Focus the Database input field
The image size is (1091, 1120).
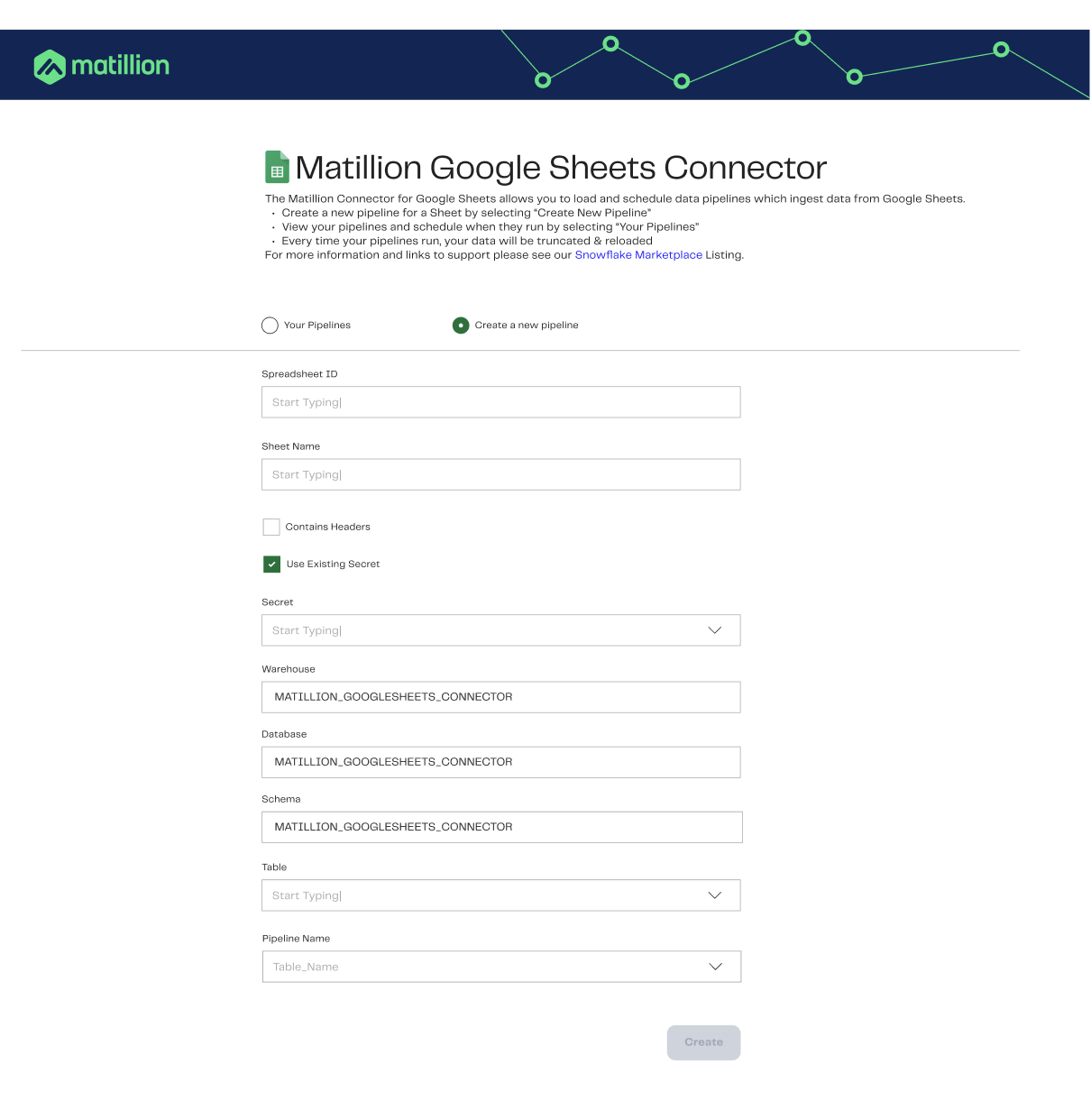click(x=501, y=762)
